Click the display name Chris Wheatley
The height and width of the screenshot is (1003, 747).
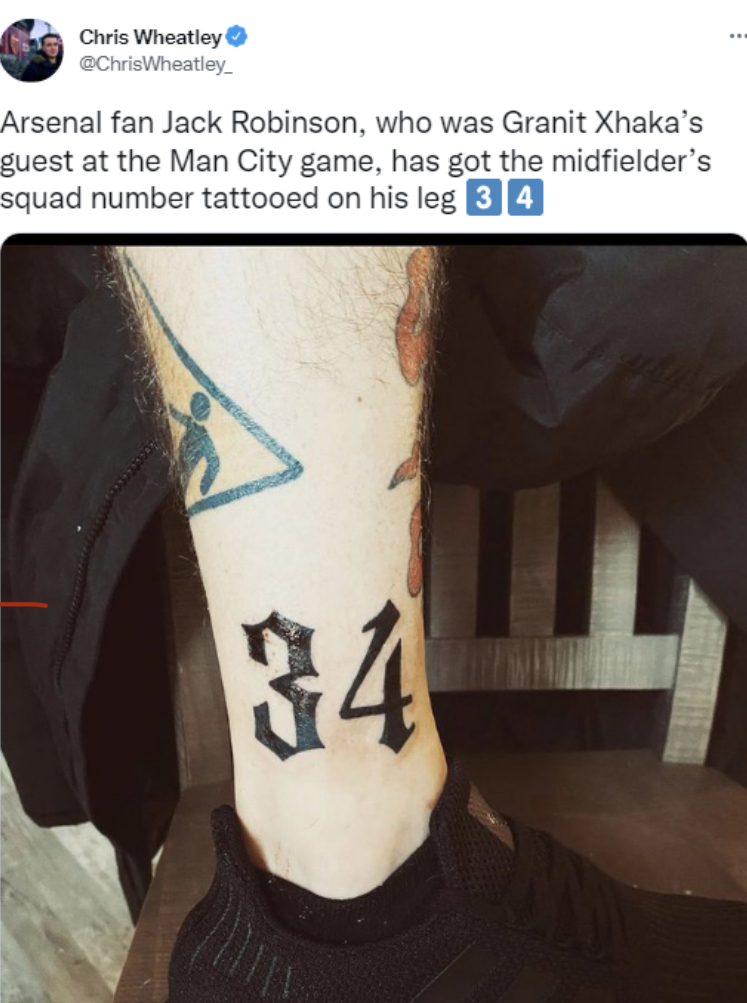click(x=150, y=38)
